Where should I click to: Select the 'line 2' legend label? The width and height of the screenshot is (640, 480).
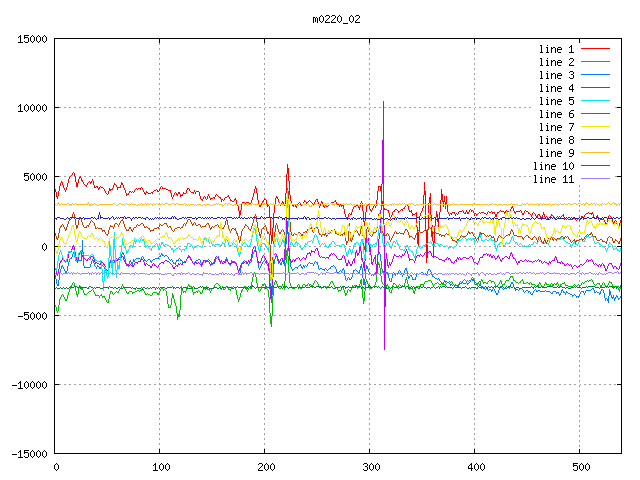click(x=556, y=62)
